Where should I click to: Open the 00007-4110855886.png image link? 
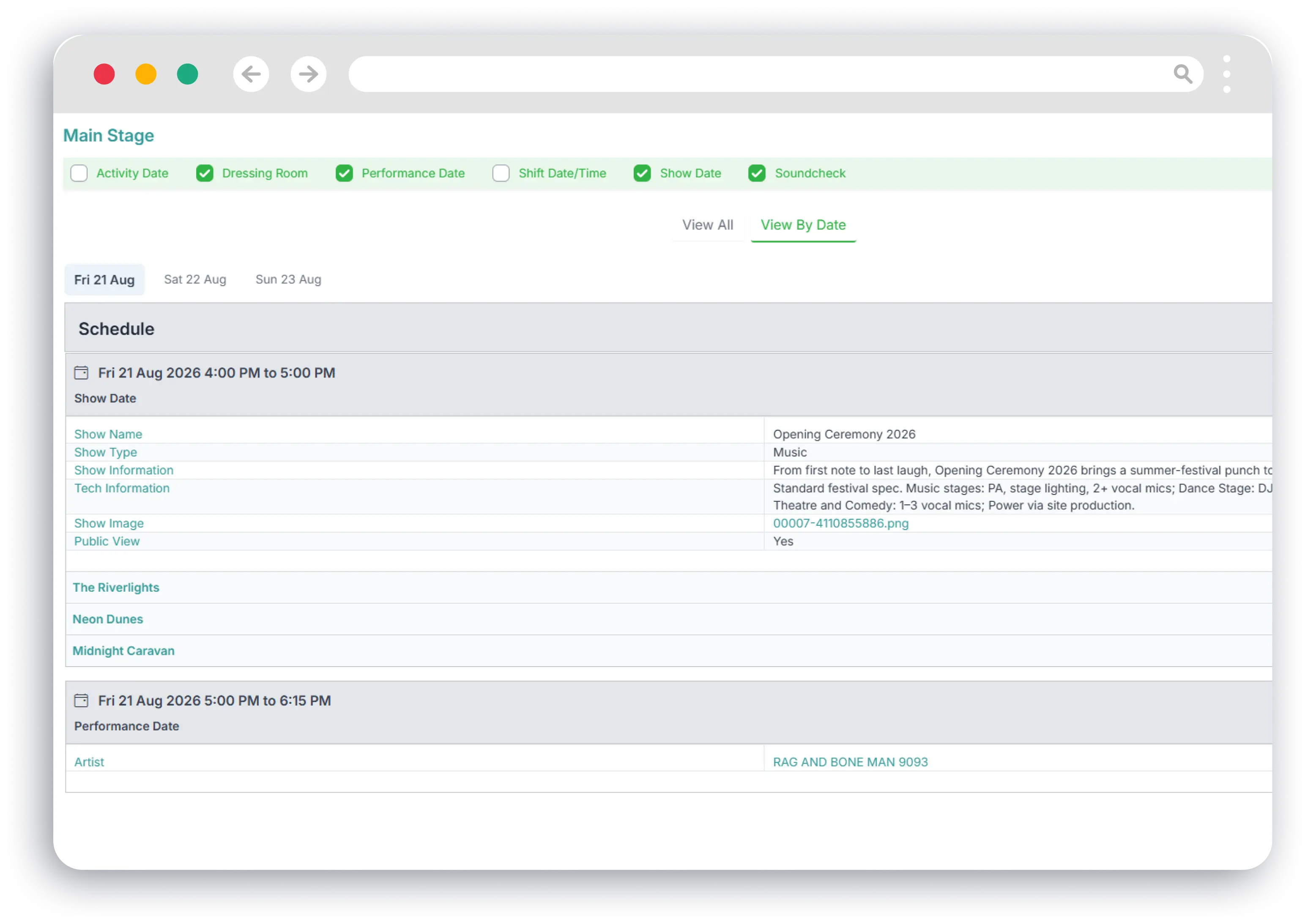pos(840,523)
